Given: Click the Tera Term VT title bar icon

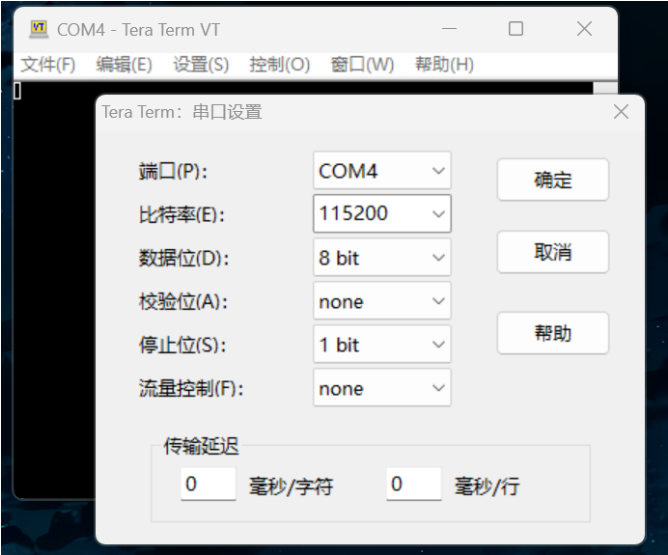Looking at the screenshot, I should 39,29.
